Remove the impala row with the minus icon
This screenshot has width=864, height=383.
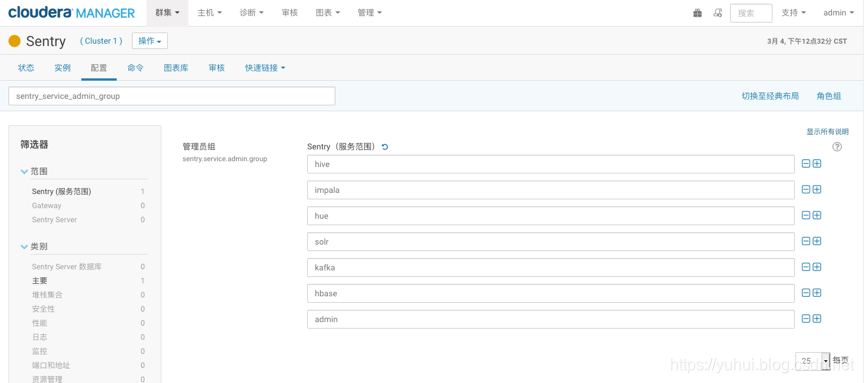(x=806, y=189)
